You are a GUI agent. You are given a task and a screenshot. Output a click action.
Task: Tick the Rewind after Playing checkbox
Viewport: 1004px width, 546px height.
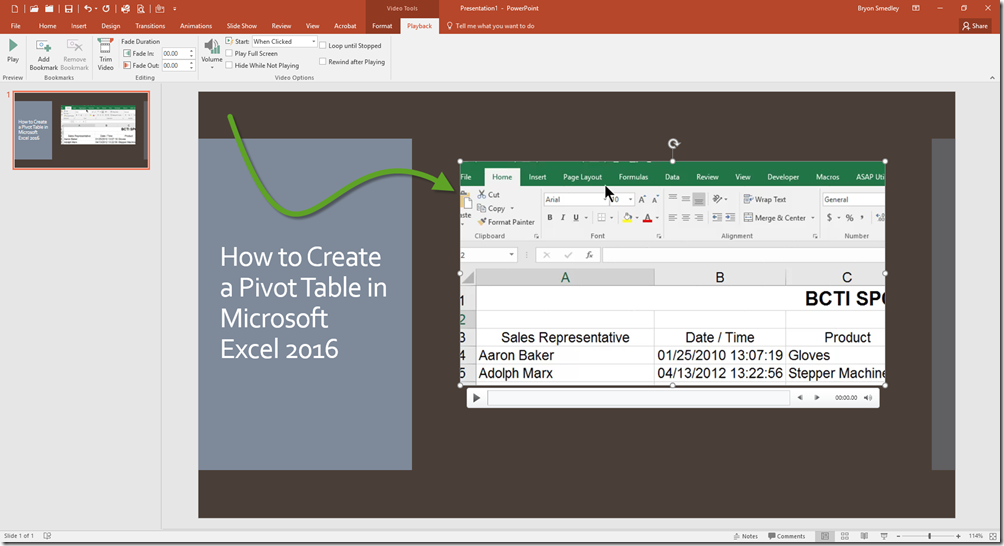pyautogui.click(x=322, y=62)
